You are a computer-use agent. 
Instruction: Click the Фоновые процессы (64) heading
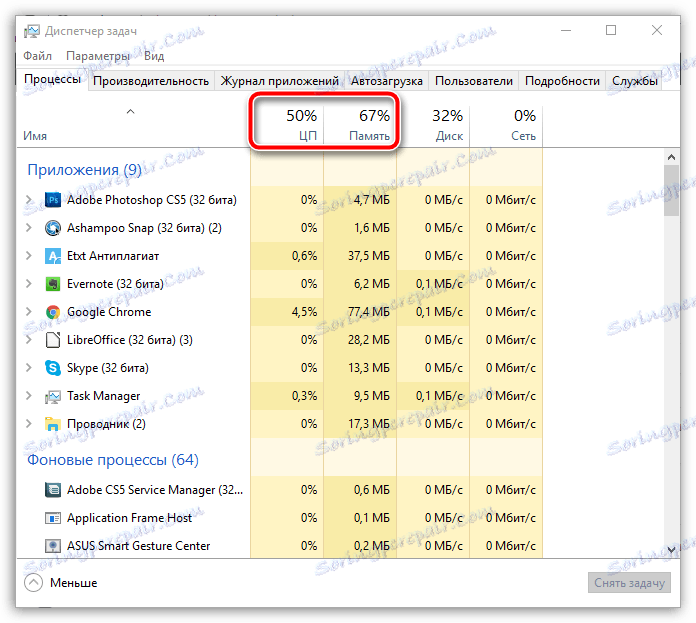(113, 460)
